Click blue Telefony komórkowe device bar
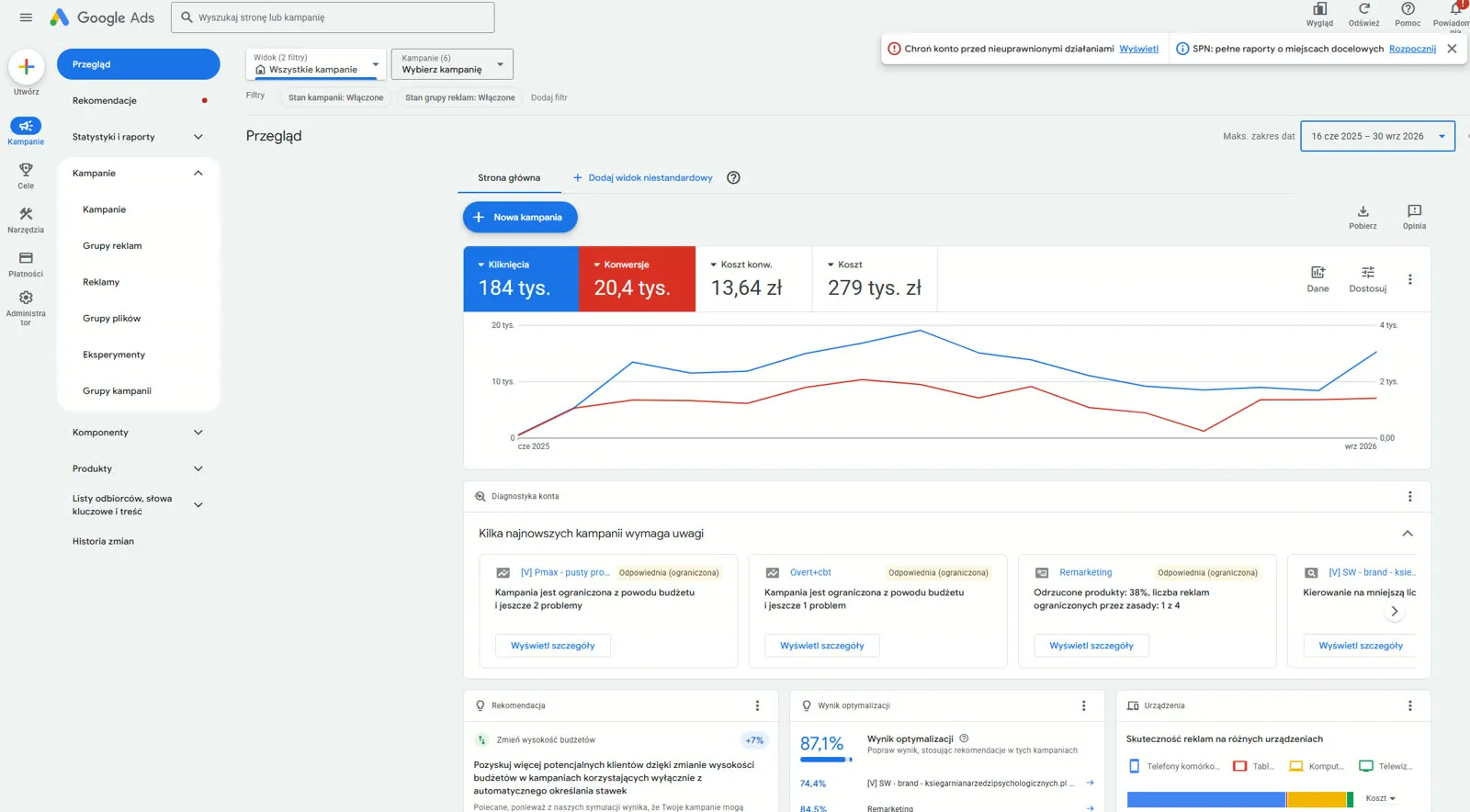Viewport: 1470px width, 812px height. [x=1205, y=800]
